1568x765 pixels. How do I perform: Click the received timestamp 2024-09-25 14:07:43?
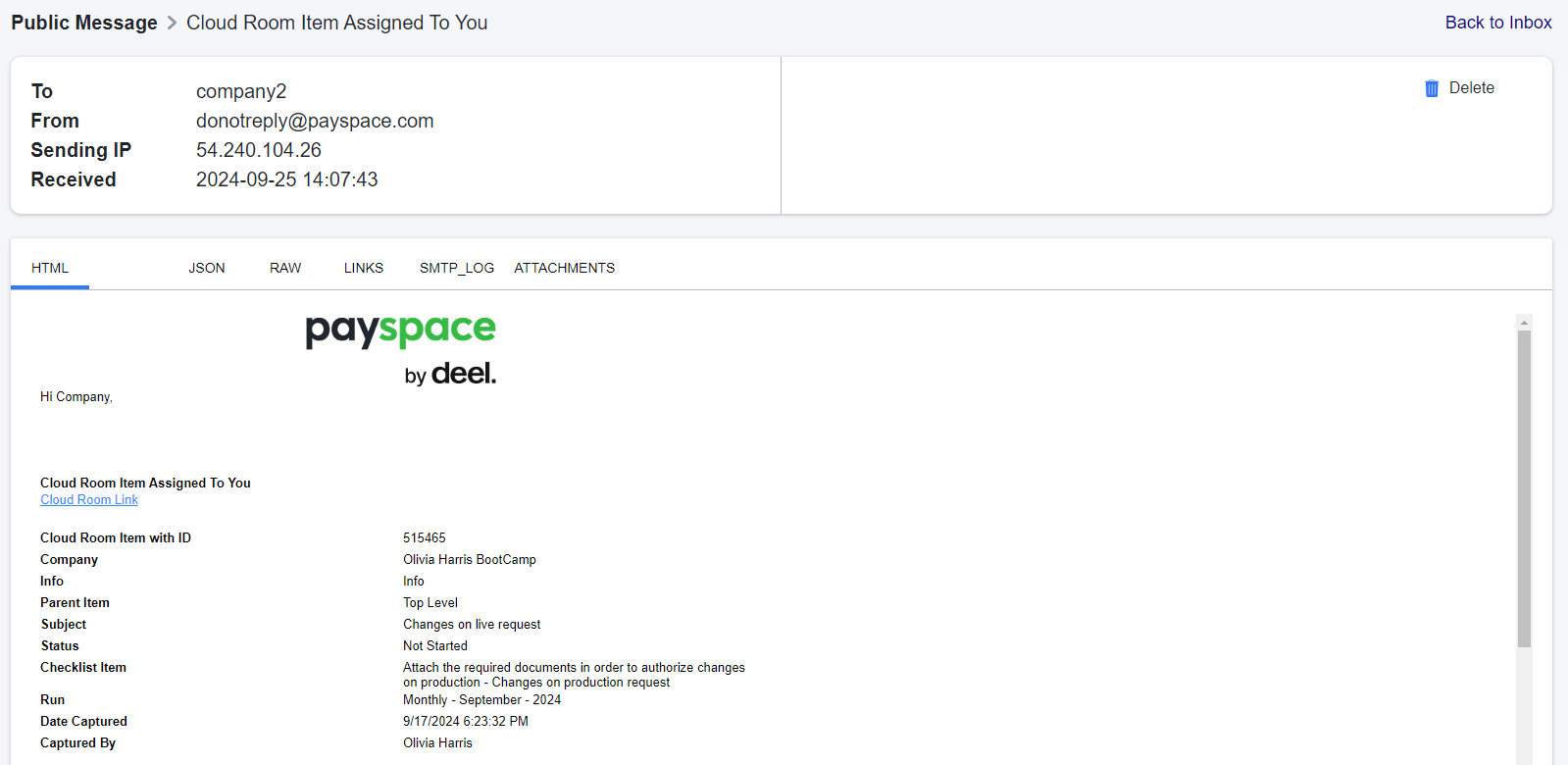click(286, 179)
